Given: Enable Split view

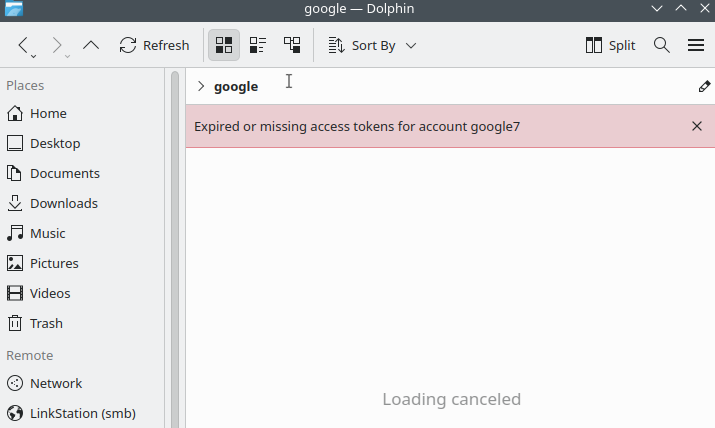Looking at the screenshot, I should 611,45.
